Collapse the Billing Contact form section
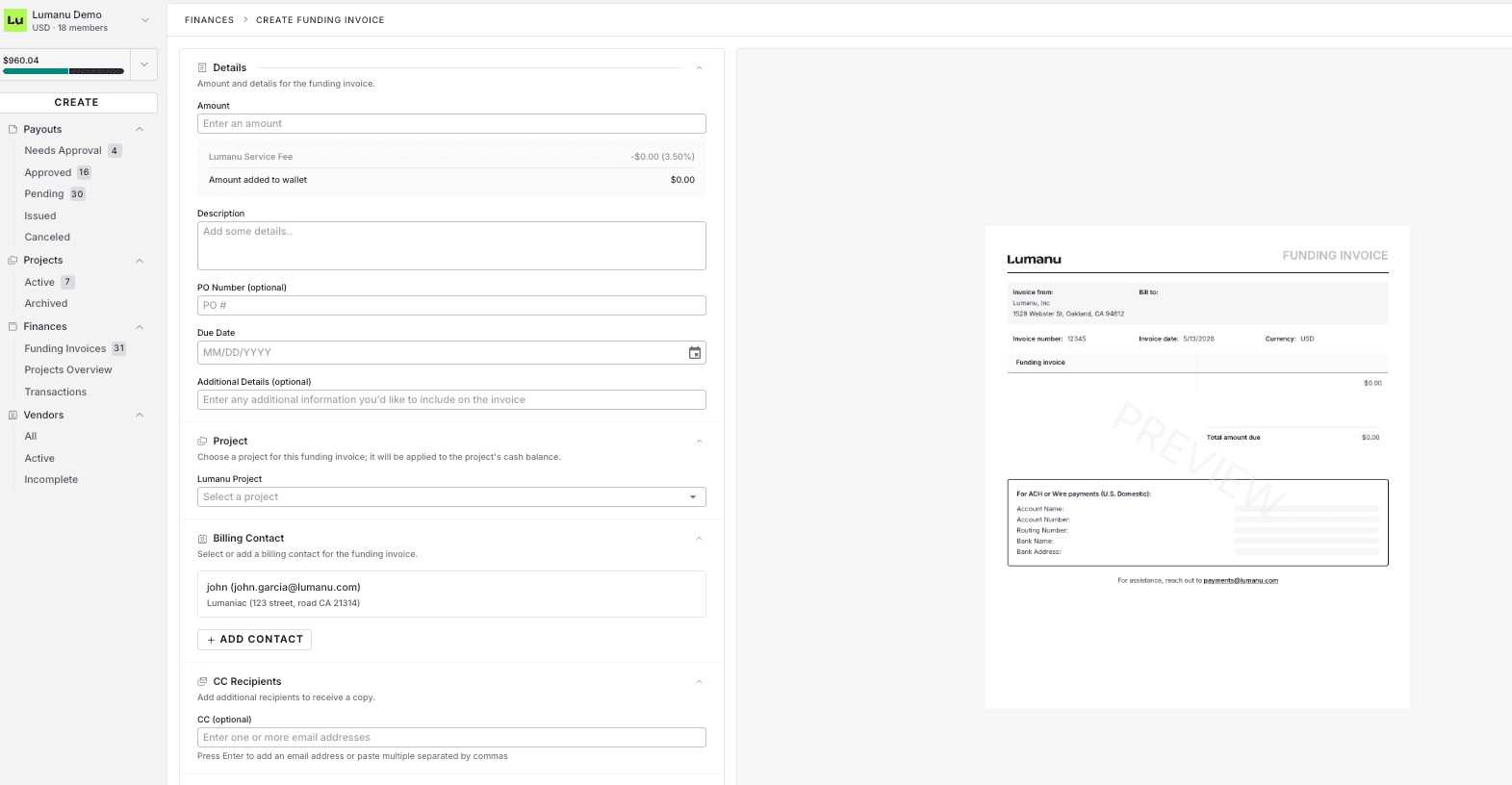The image size is (1512, 785). tap(699, 538)
